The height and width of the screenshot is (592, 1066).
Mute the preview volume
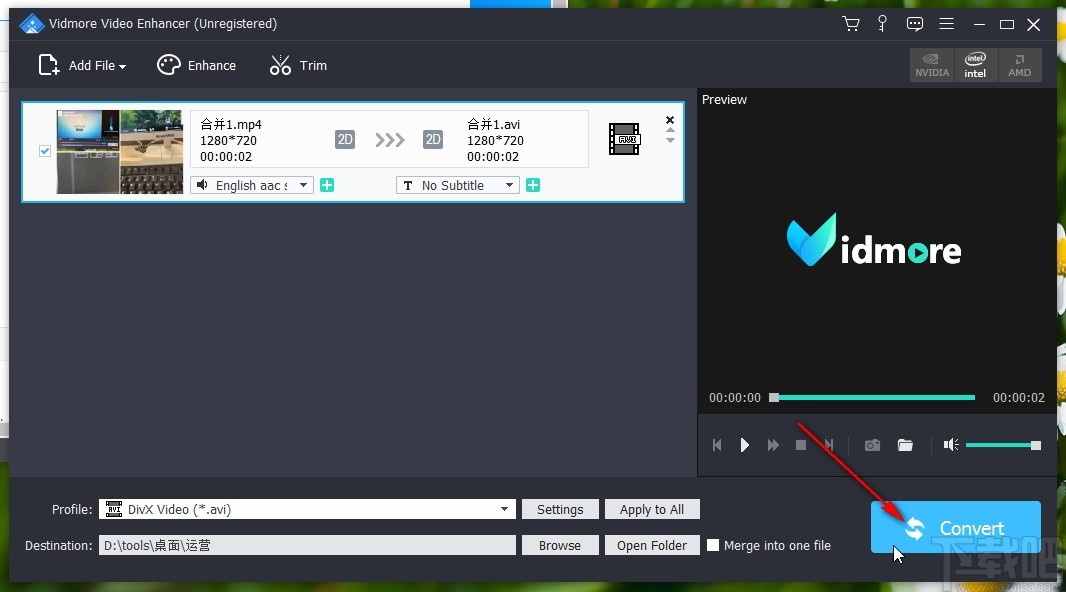pyautogui.click(x=950, y=445)
